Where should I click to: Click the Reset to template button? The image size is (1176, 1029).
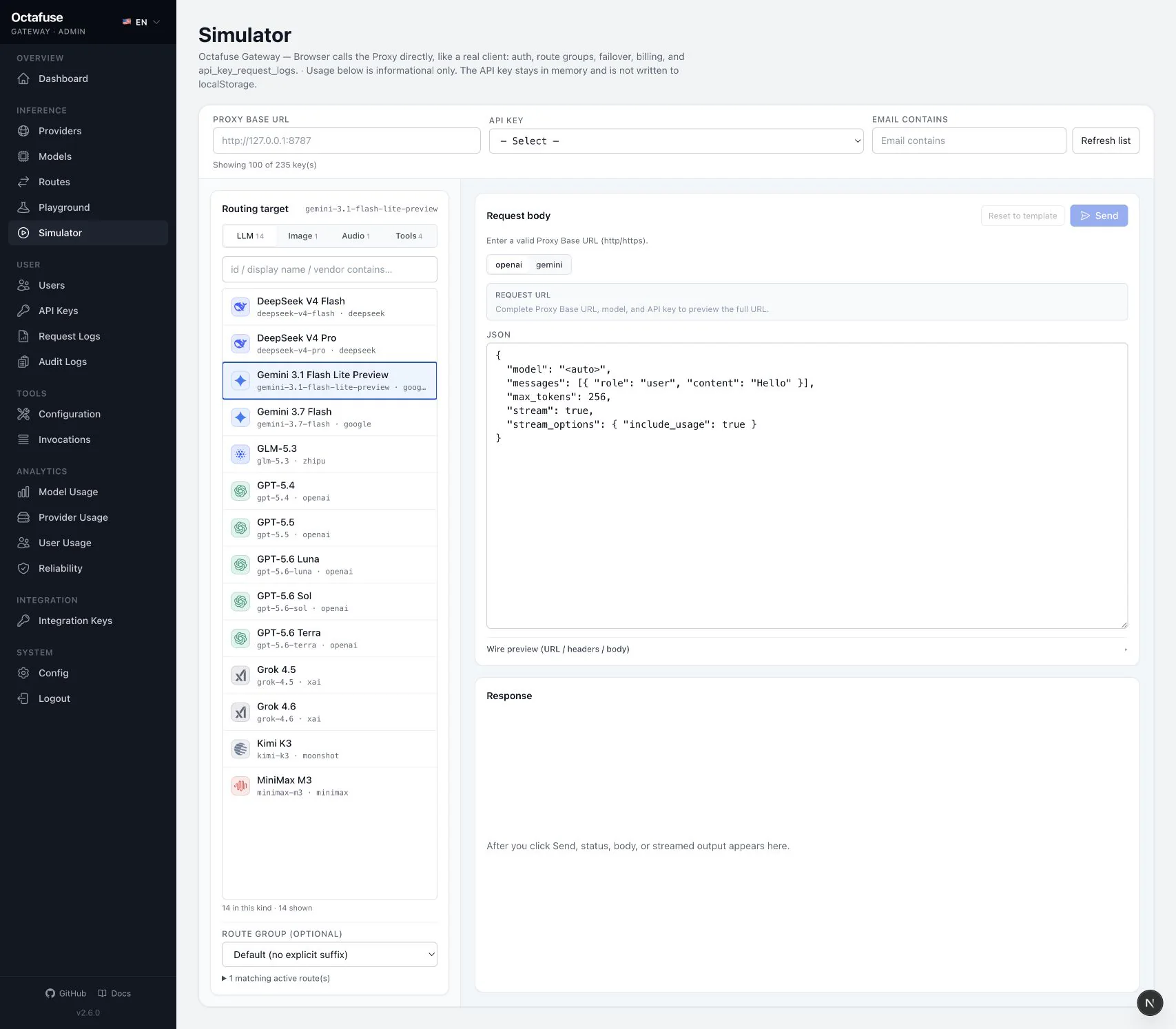(1022, 216)
